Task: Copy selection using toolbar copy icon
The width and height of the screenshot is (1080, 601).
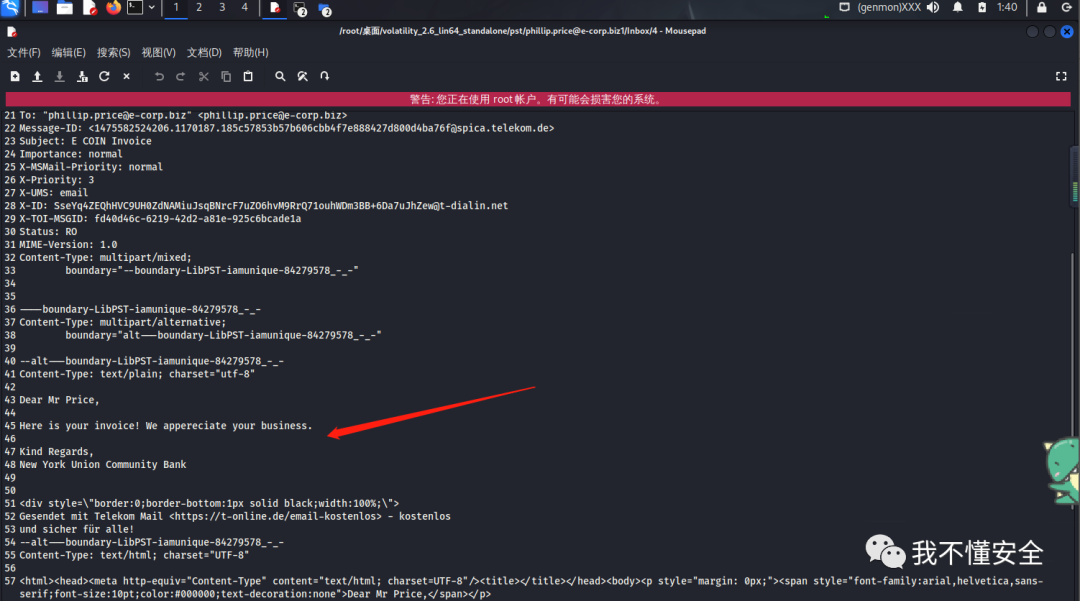Action: point(226,76)
